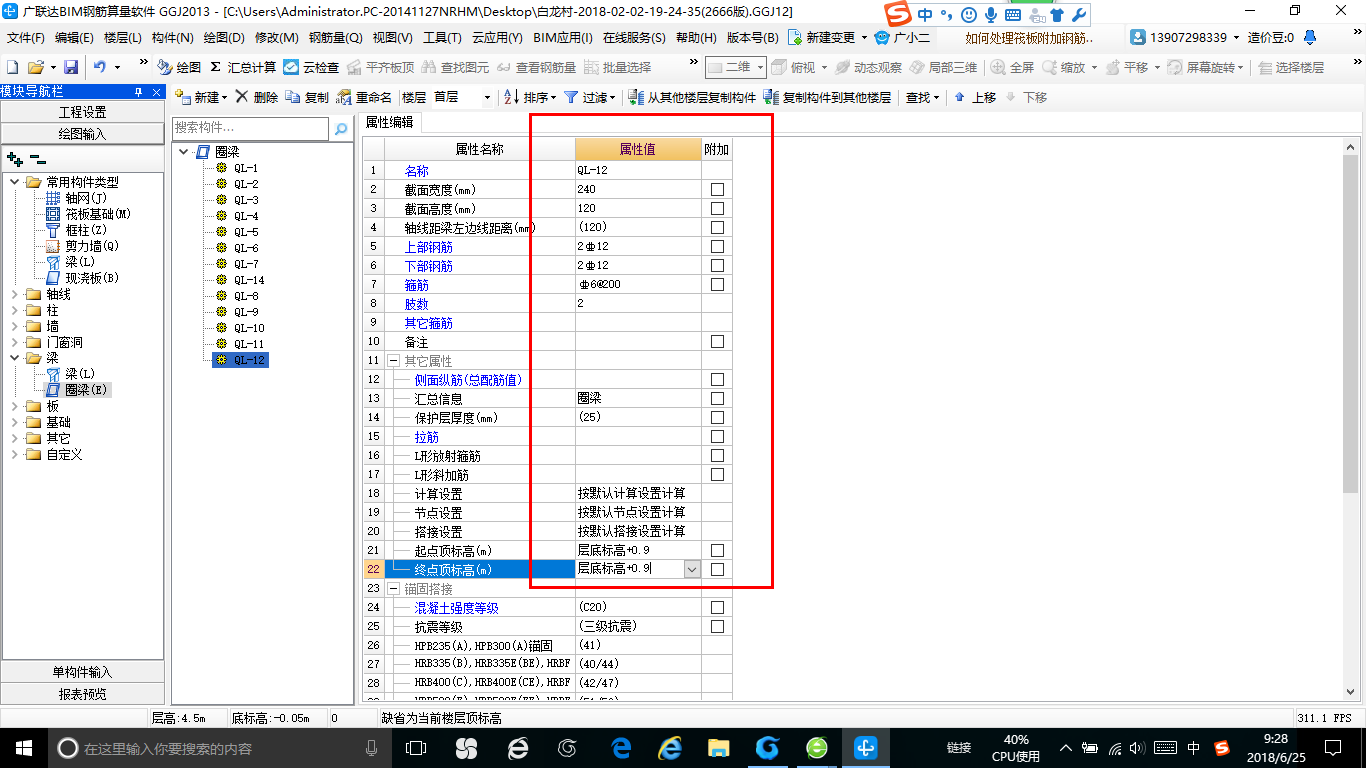Click 复制 copy component button
Viewport: 1366px width, 768px height.
pyautogui.click(x=307, y=97)
